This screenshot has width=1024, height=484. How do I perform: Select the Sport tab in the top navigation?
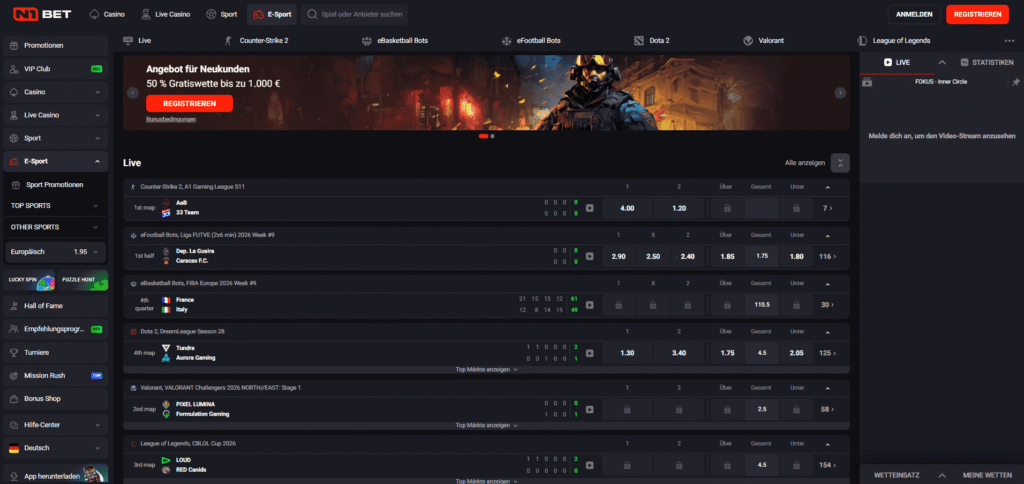(221, 14)
